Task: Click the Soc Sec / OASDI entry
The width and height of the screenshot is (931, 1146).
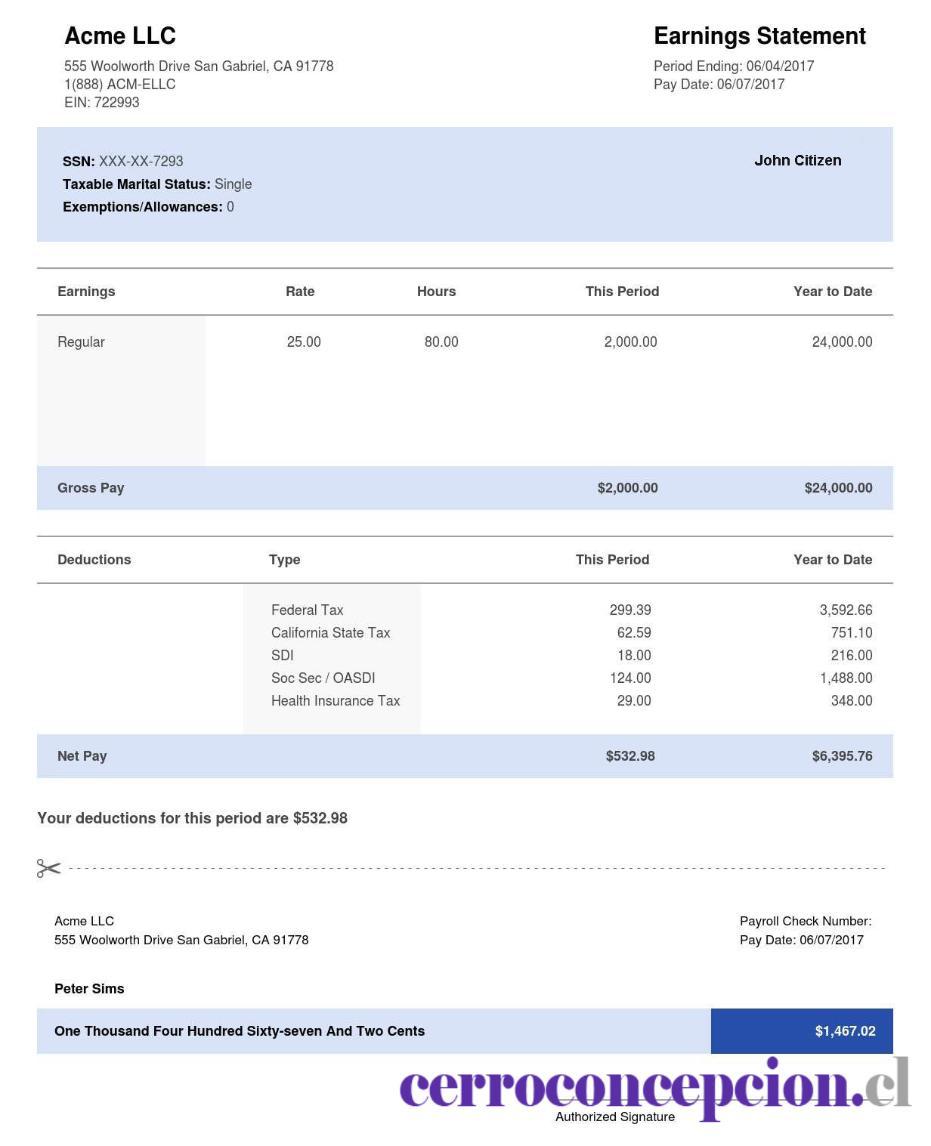Action: (x=323, y=678)
